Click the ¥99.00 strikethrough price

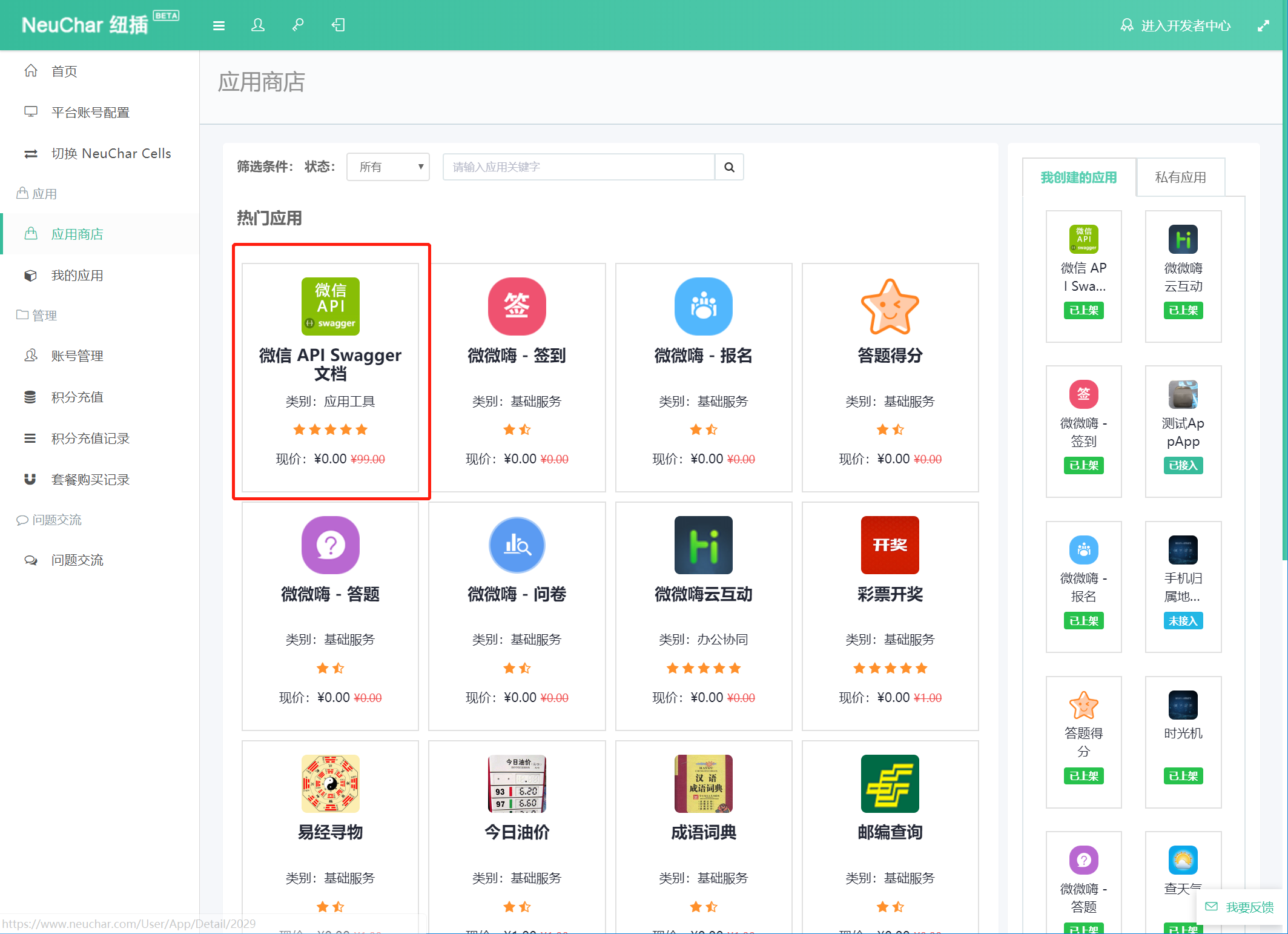coord(368,459)
